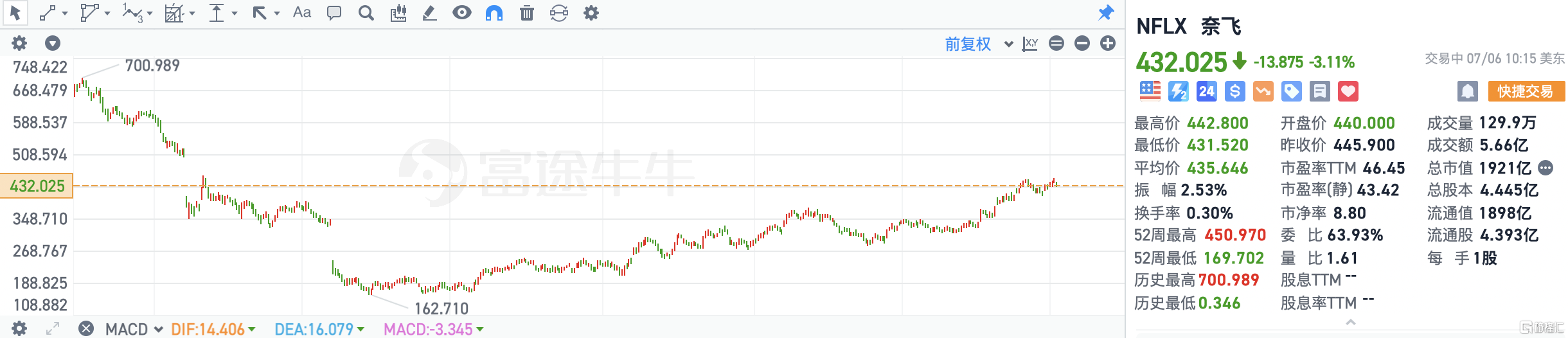
Task: Expand the line drawing tool dropdown arrow
Action: (65, 13)
